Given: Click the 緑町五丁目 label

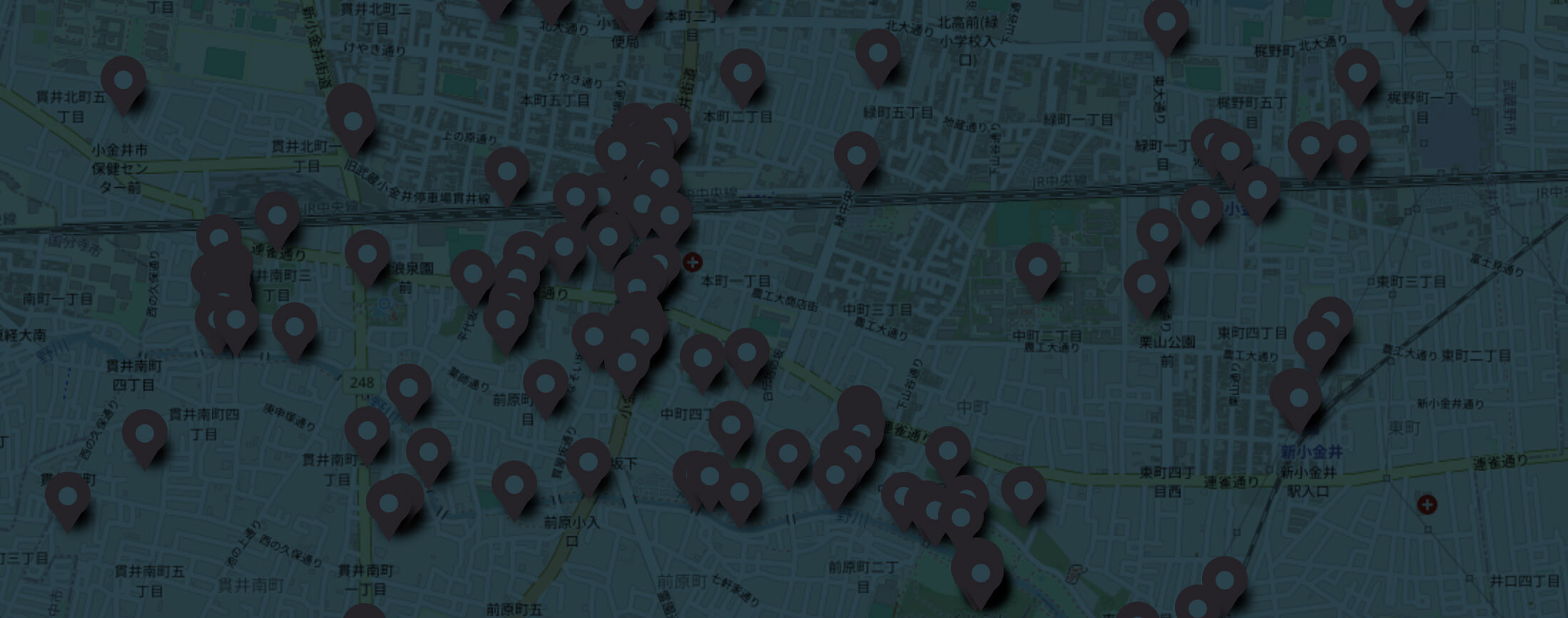Looking at the screenshot, I should 898,113.
